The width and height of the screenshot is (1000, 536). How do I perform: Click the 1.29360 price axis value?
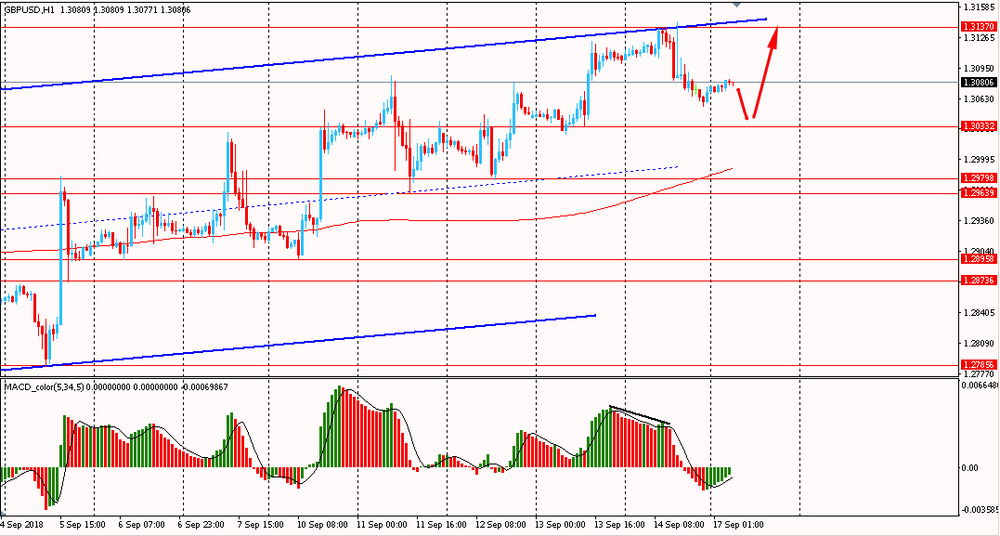(980, 221)
